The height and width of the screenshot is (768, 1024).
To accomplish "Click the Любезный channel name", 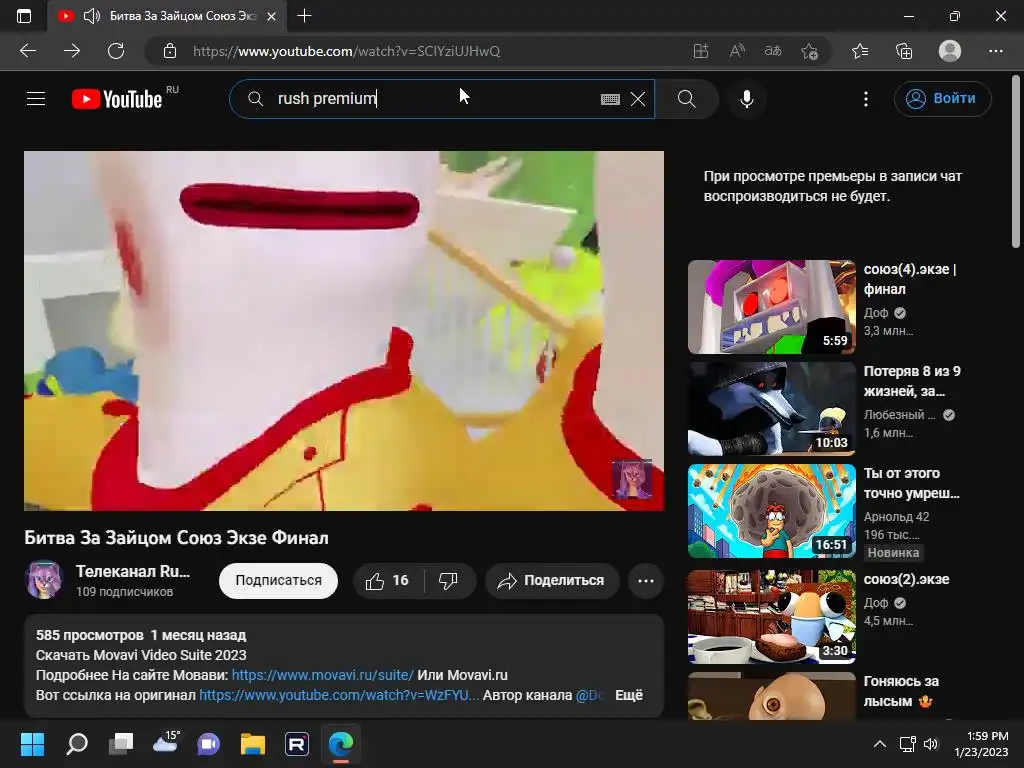I will pyautogui.click(x=899, y=415).
